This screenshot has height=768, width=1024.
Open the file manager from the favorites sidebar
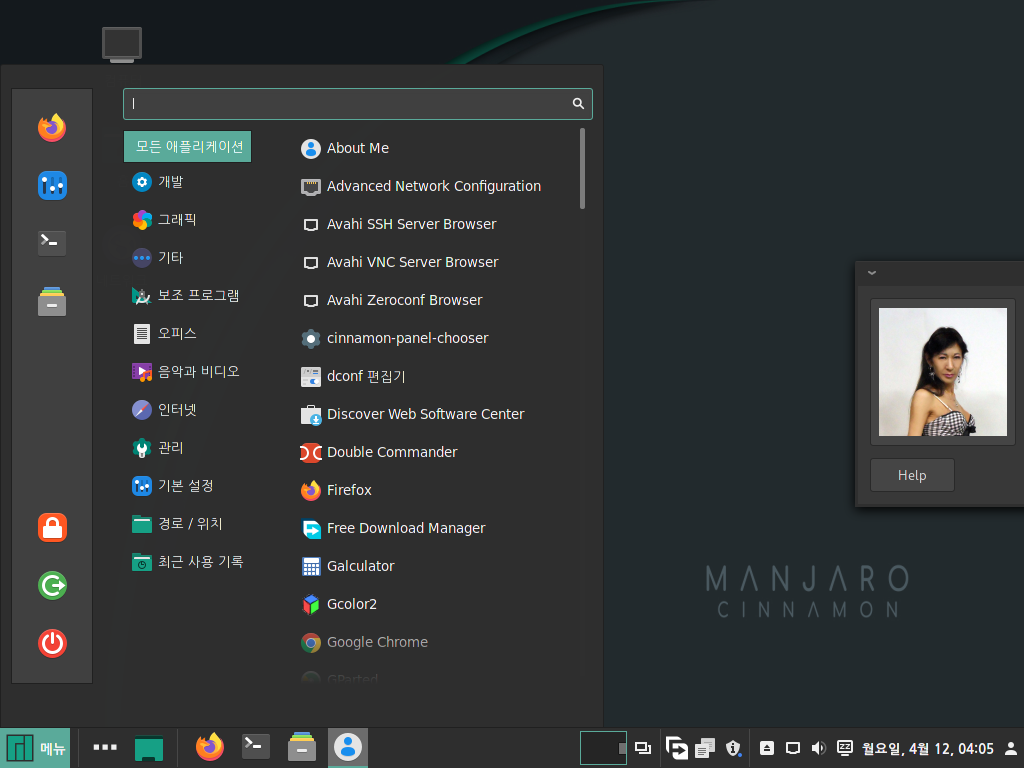(52, 301)
